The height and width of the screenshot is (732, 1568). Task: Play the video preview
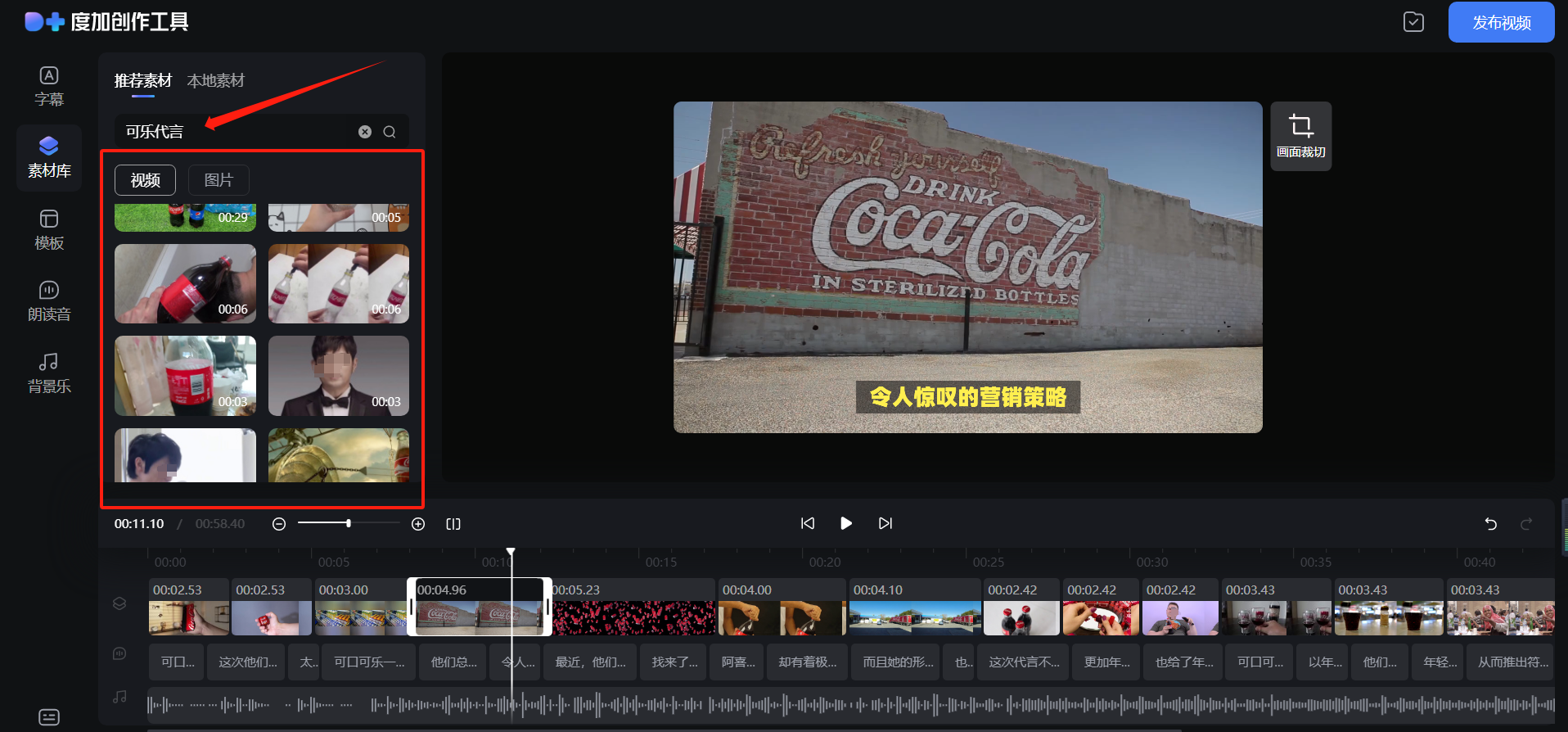pyautogui.click(x=846, y=523)
